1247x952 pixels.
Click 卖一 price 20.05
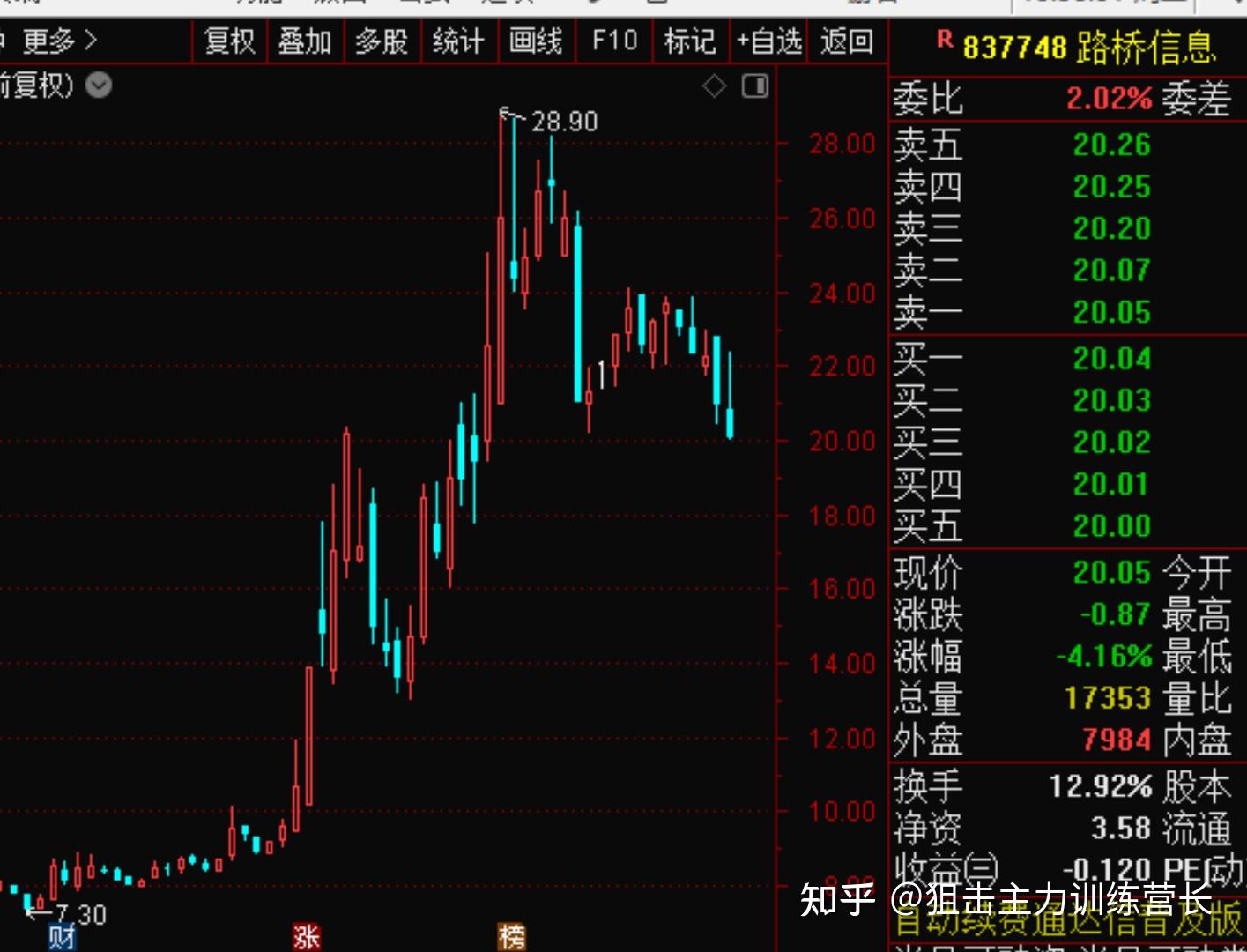click(1111, 312)
